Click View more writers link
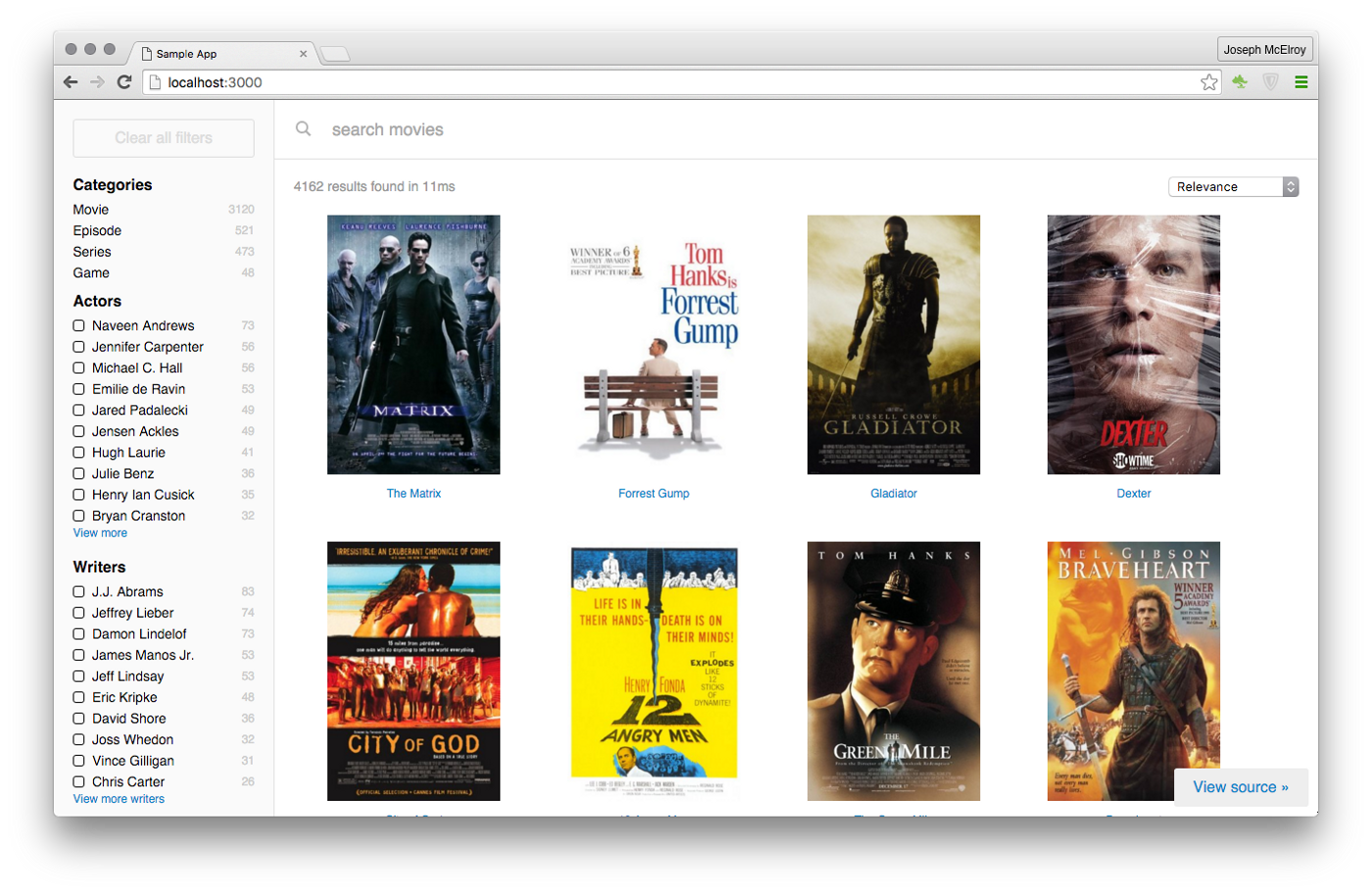Image resolution: width=1372 pixels, height=893 pixels. click(119, 799)
